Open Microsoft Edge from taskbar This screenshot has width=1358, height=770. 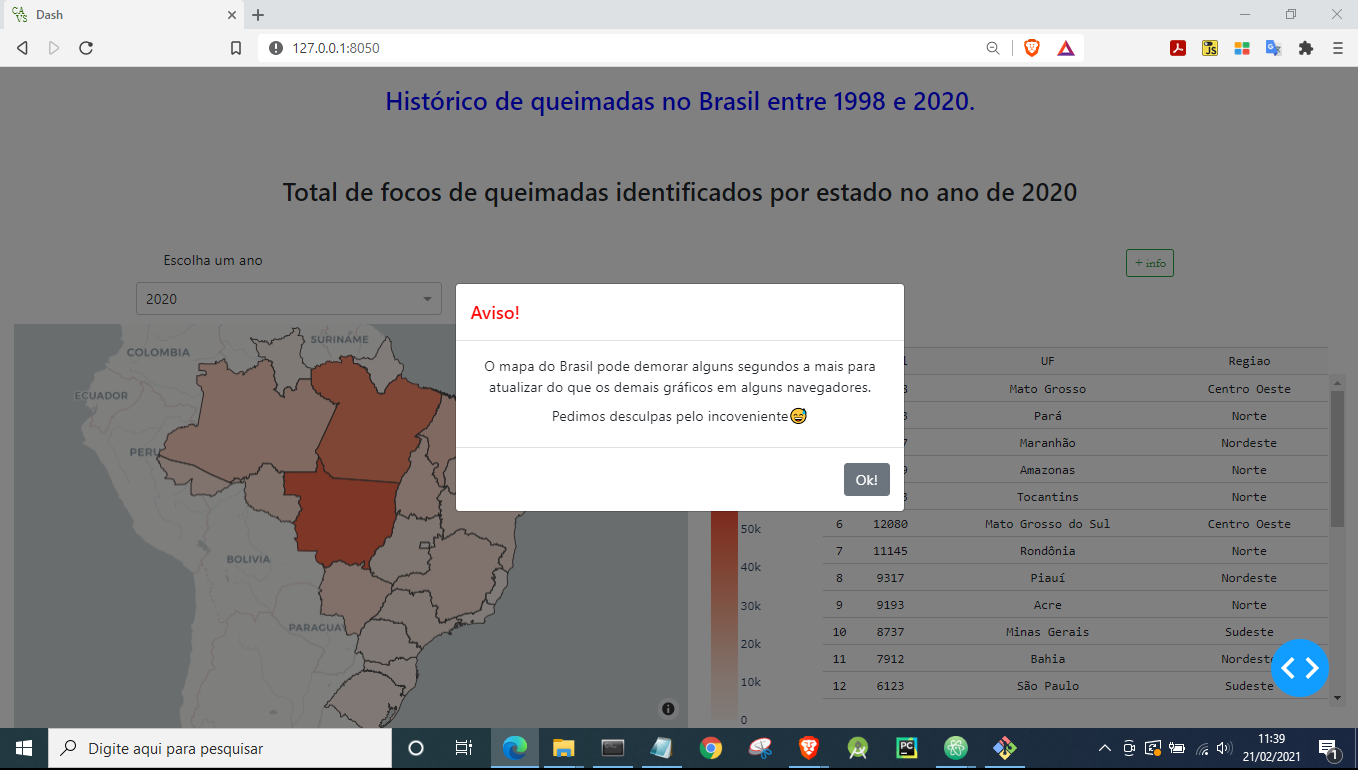coord(515,748)
